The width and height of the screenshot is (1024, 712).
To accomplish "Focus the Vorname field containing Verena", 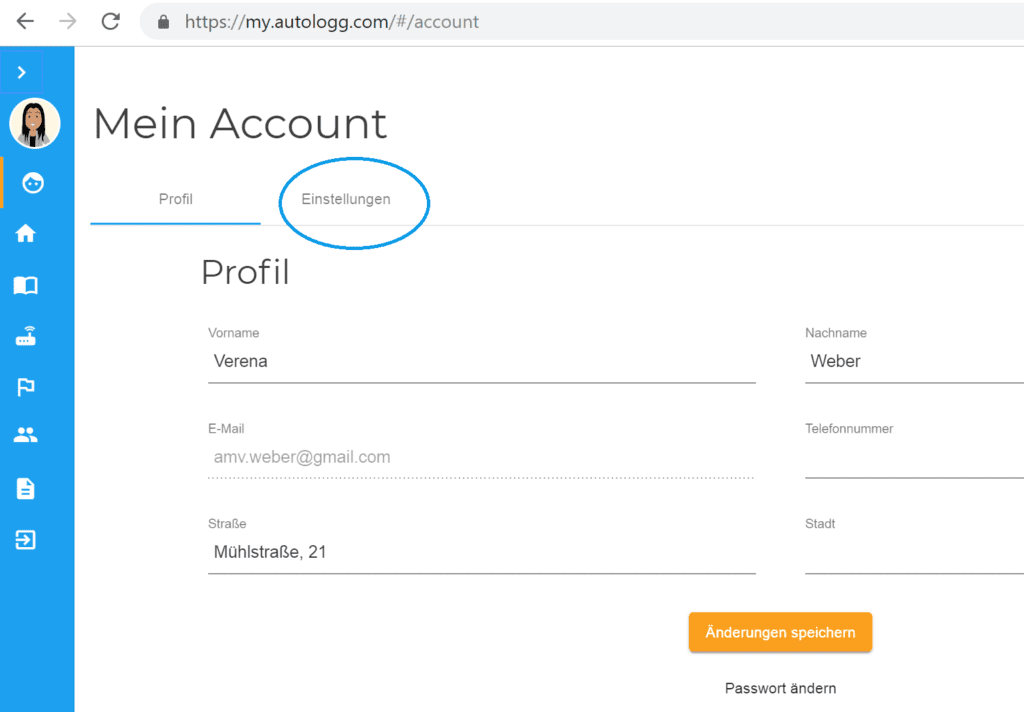I will pos(481,362).
